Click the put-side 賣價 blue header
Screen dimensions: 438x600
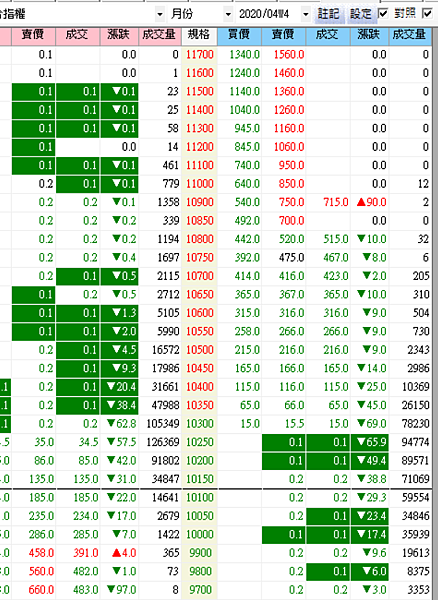(284, 35)
